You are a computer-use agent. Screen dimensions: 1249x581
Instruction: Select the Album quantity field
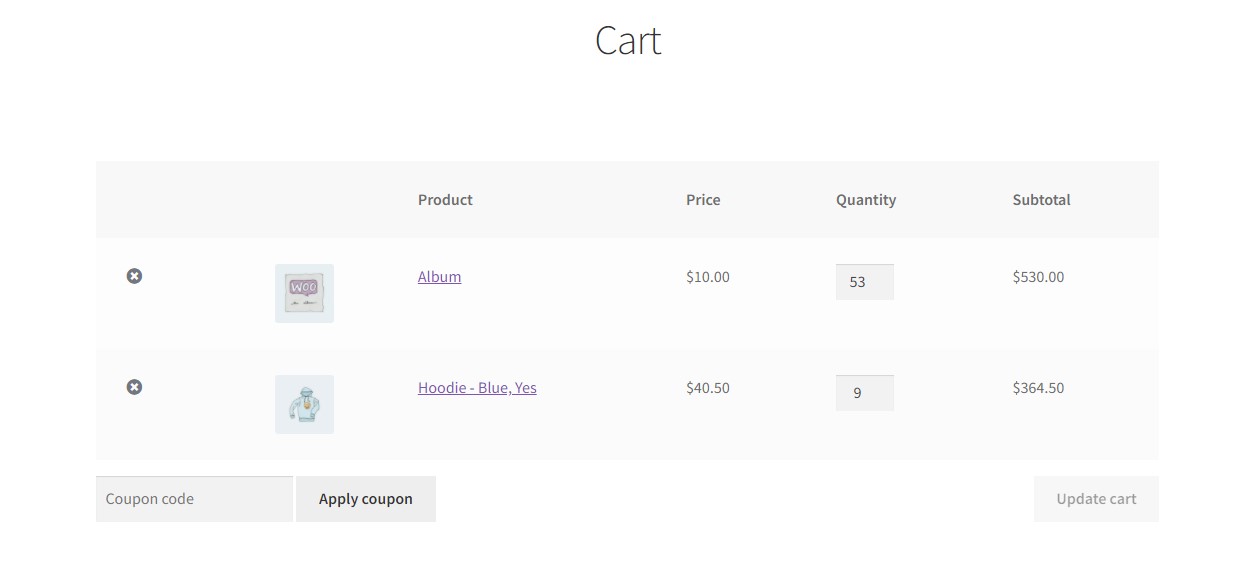tap(865, 281)
